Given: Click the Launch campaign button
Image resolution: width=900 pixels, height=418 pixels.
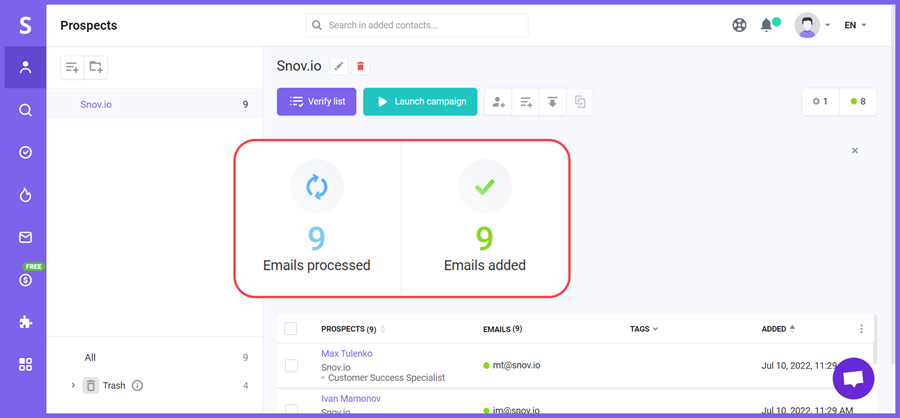Looking at the screenshot, I should (x=420, y=102).
